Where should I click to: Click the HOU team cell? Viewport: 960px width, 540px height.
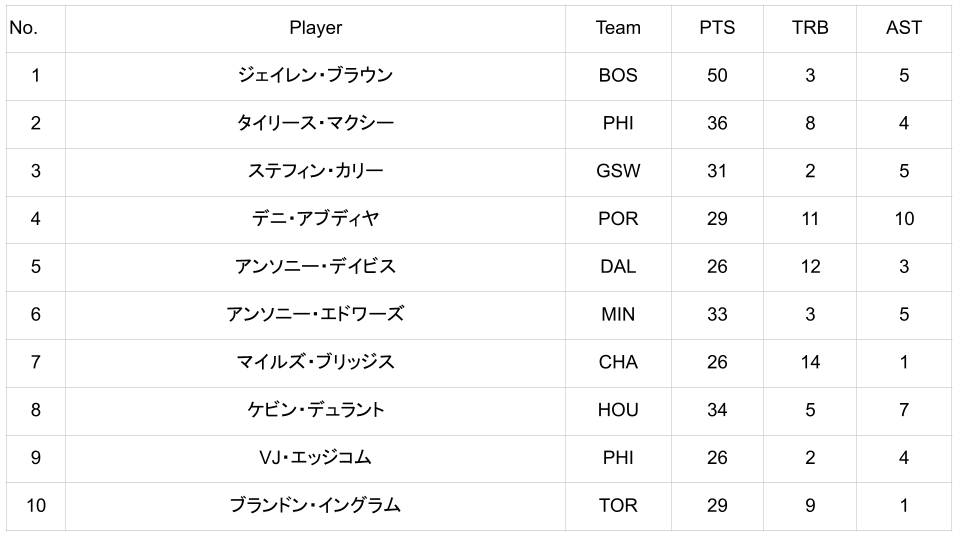(617, 410)
